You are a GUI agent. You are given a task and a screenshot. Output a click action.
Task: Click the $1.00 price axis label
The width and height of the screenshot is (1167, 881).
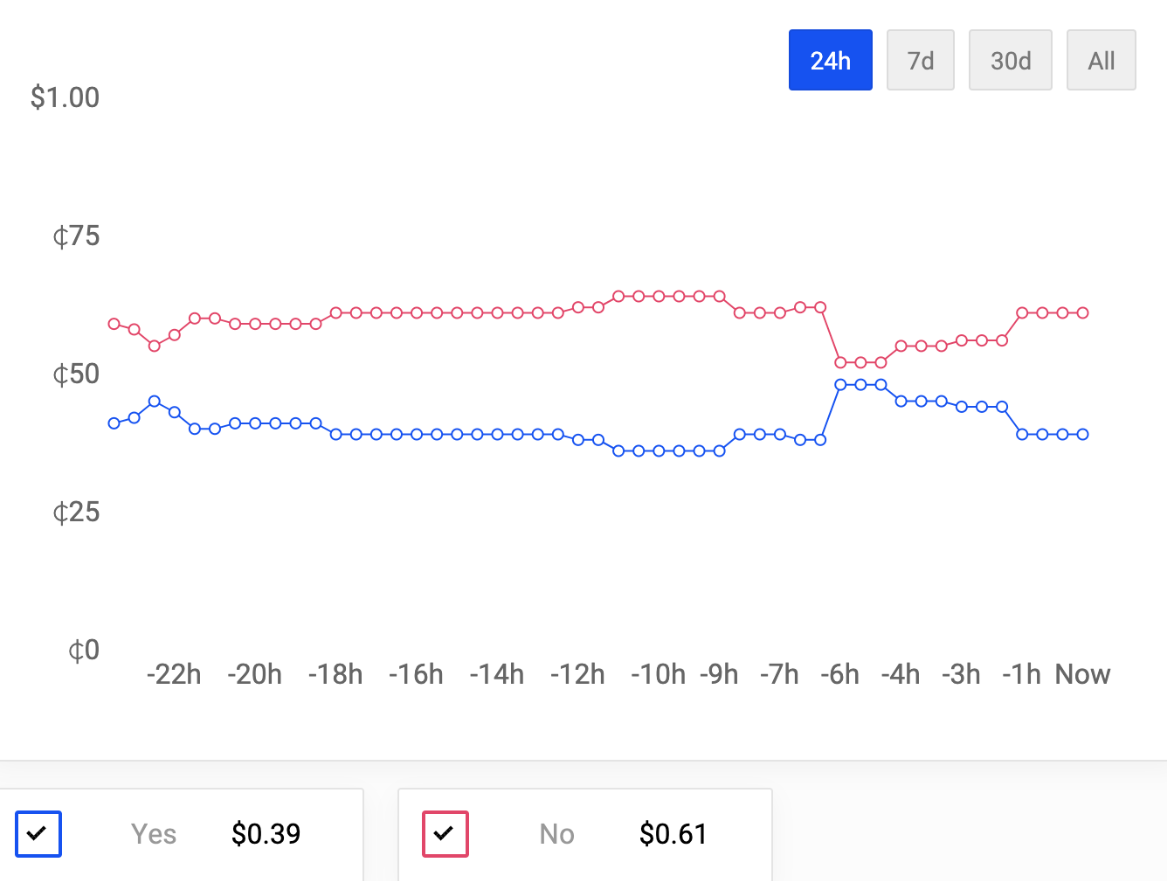(65, 98)
